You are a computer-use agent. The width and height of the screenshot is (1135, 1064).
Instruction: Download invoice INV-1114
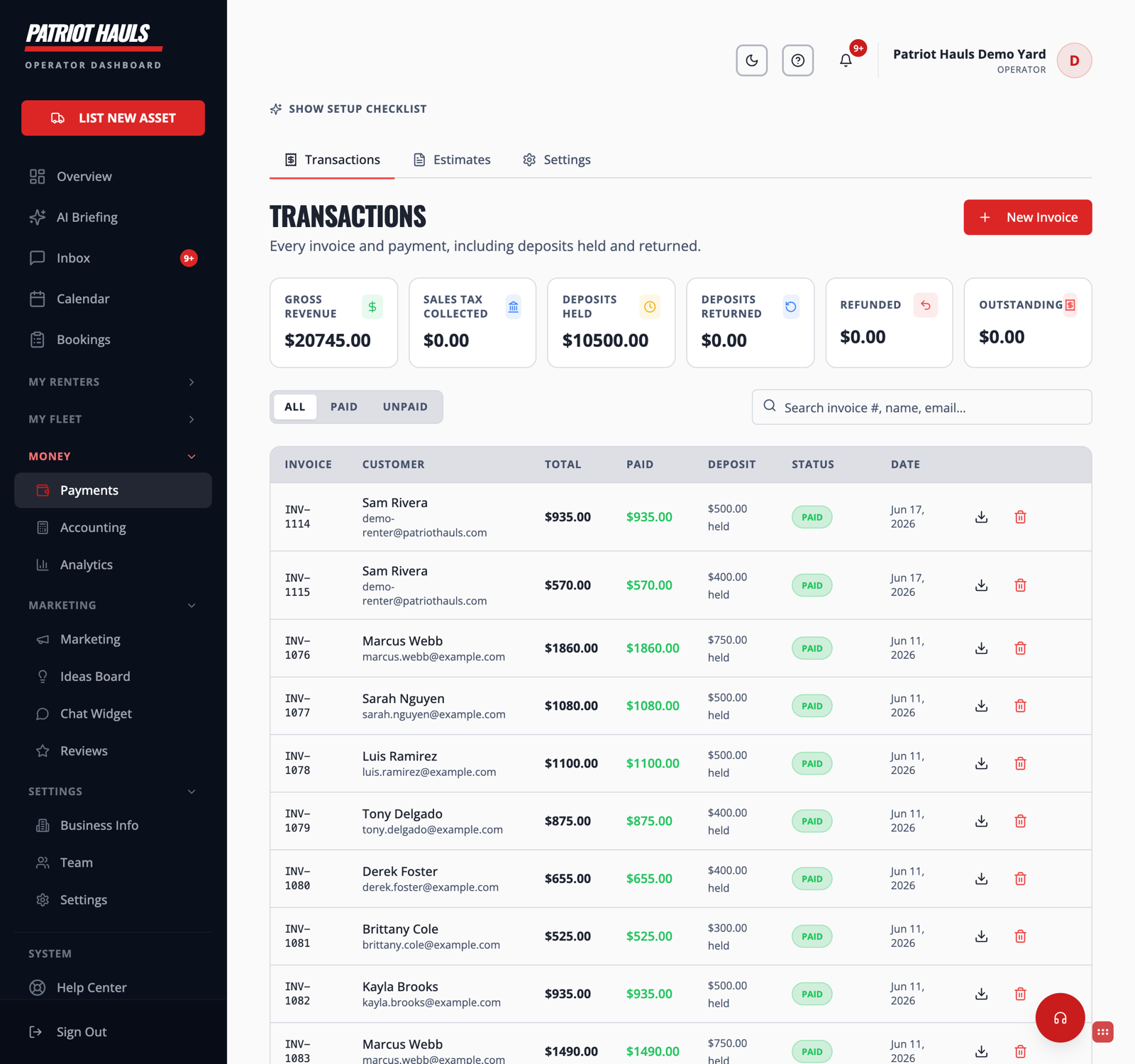pos(981,517)
